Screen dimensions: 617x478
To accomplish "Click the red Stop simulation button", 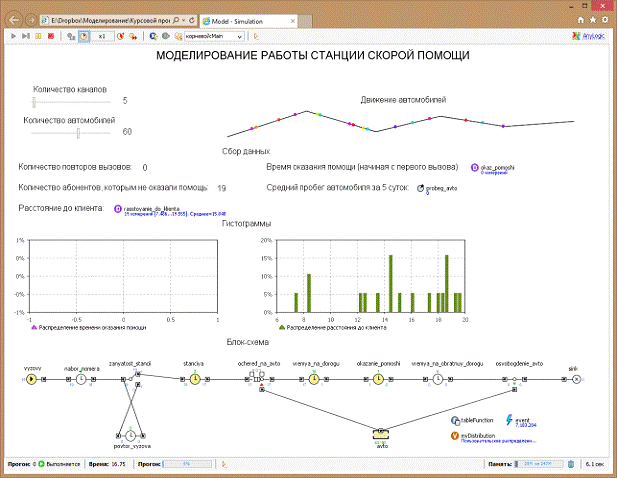I will (50, 36).
